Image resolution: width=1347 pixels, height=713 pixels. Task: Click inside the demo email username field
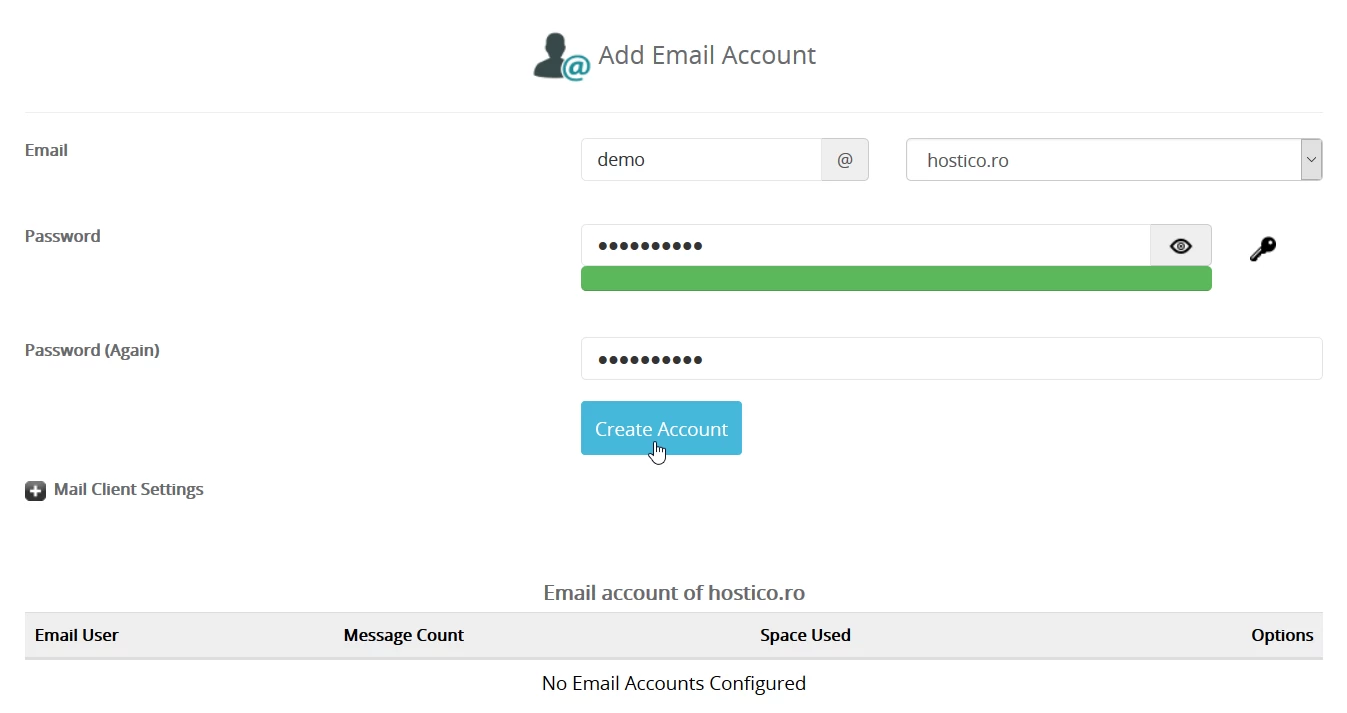coord(700,159)
